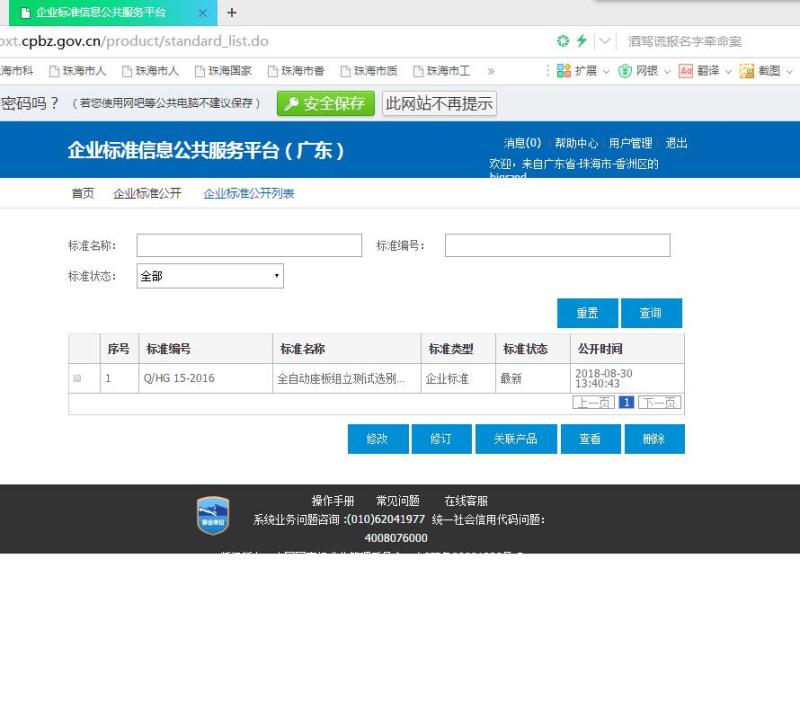Open the 扩展 extensions icon
The width and height of the screenshot is (800, 701).
564,71
